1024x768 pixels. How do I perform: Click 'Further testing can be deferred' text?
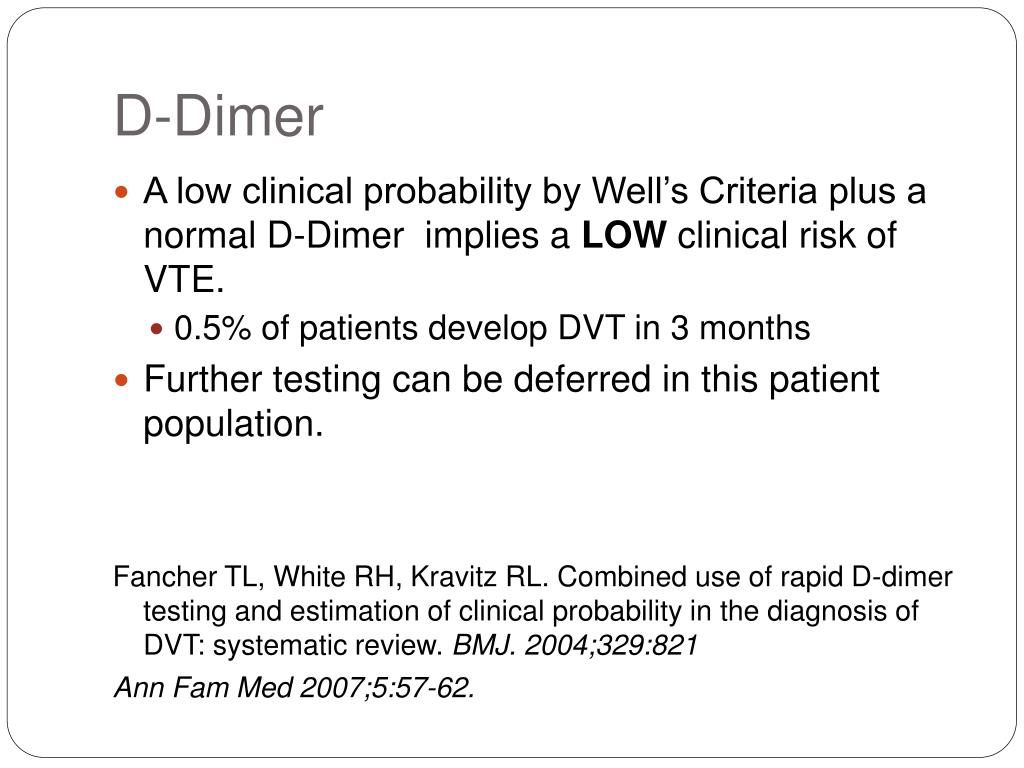[398, 379]
